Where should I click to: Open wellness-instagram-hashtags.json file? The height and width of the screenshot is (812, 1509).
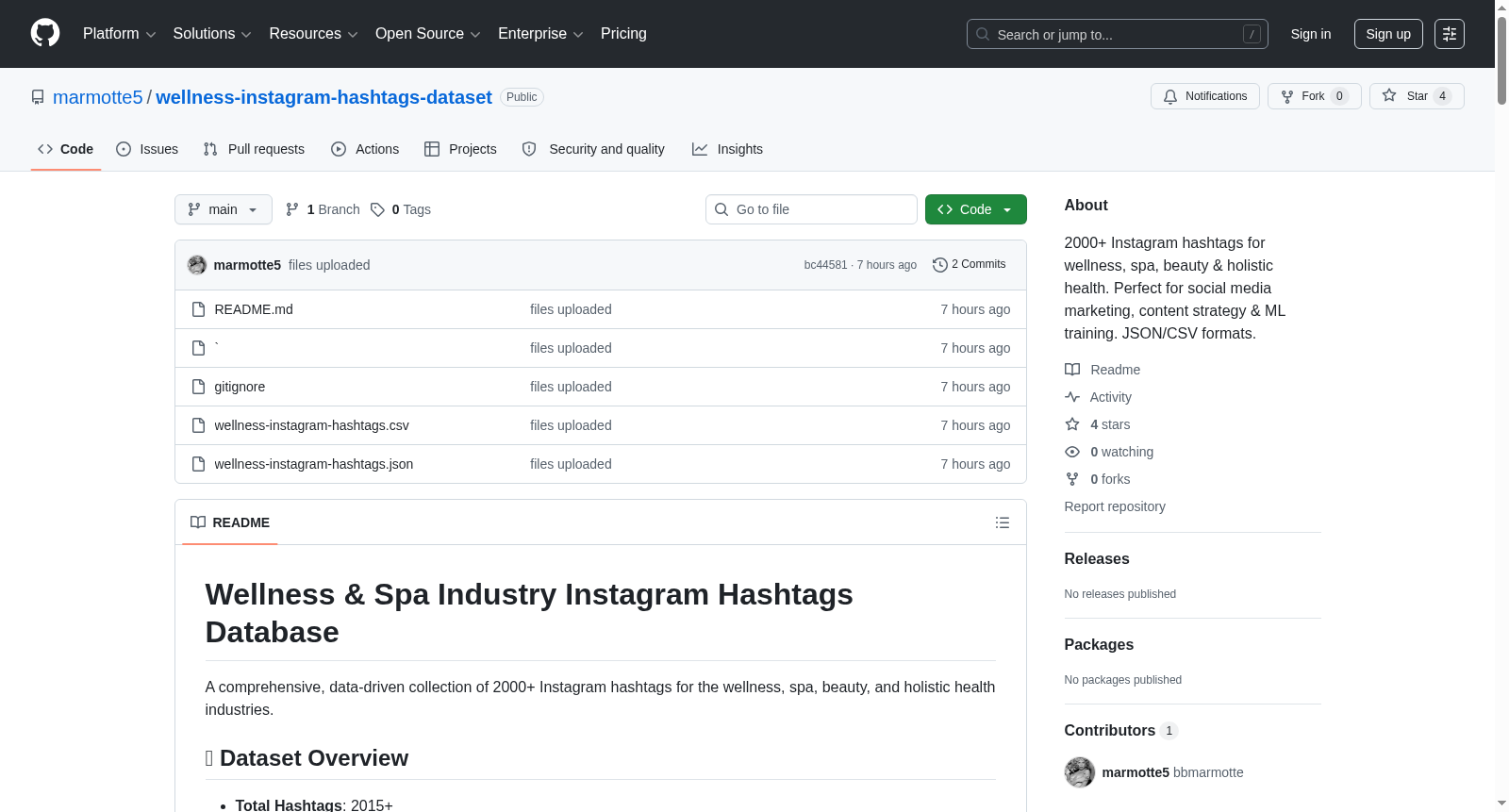(x=314, y=464)
